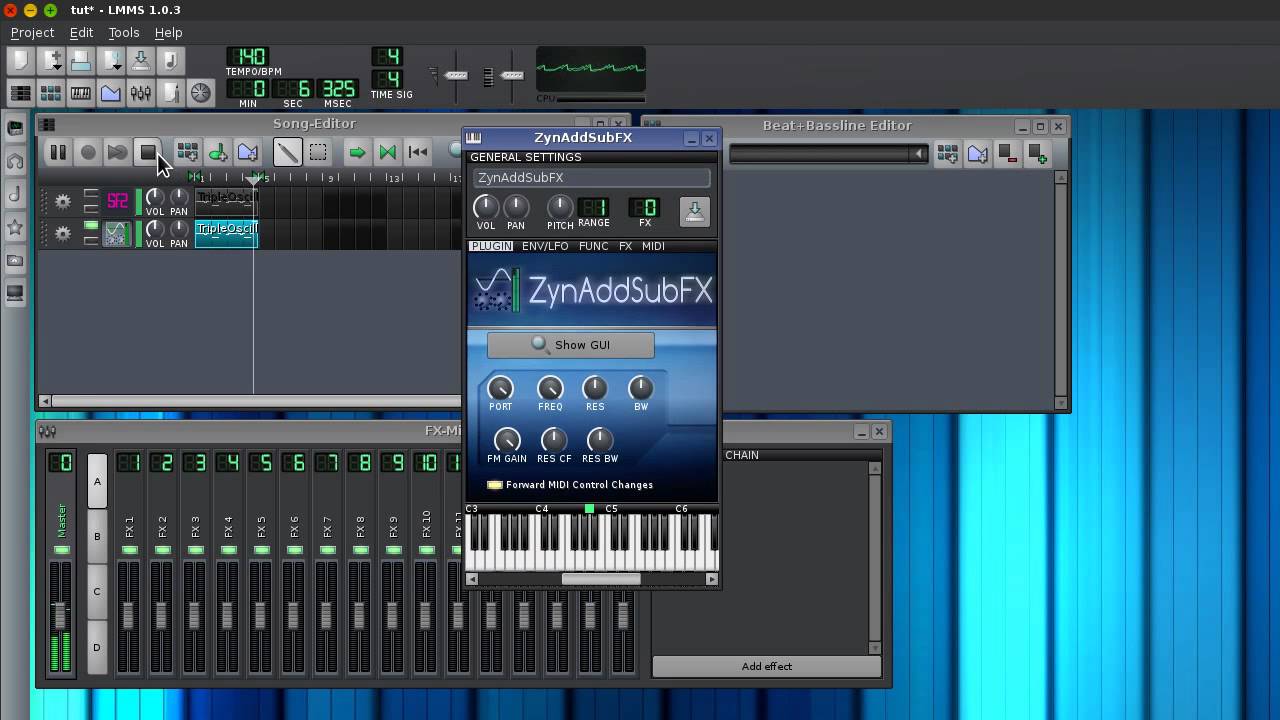Open gear menu for the TripleOscillator track
This screenshot has width=1280, height=720.
(63, 234)
